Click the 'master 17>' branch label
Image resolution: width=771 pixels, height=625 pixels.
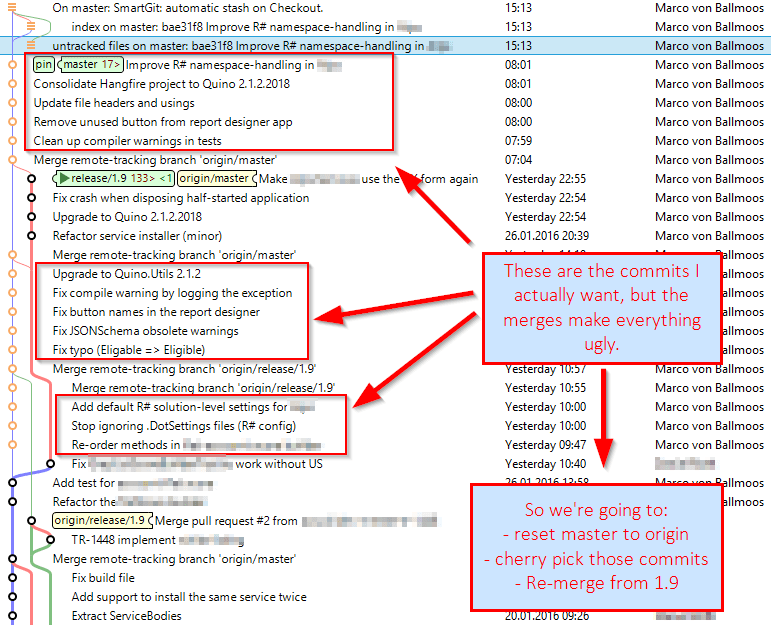91,64
